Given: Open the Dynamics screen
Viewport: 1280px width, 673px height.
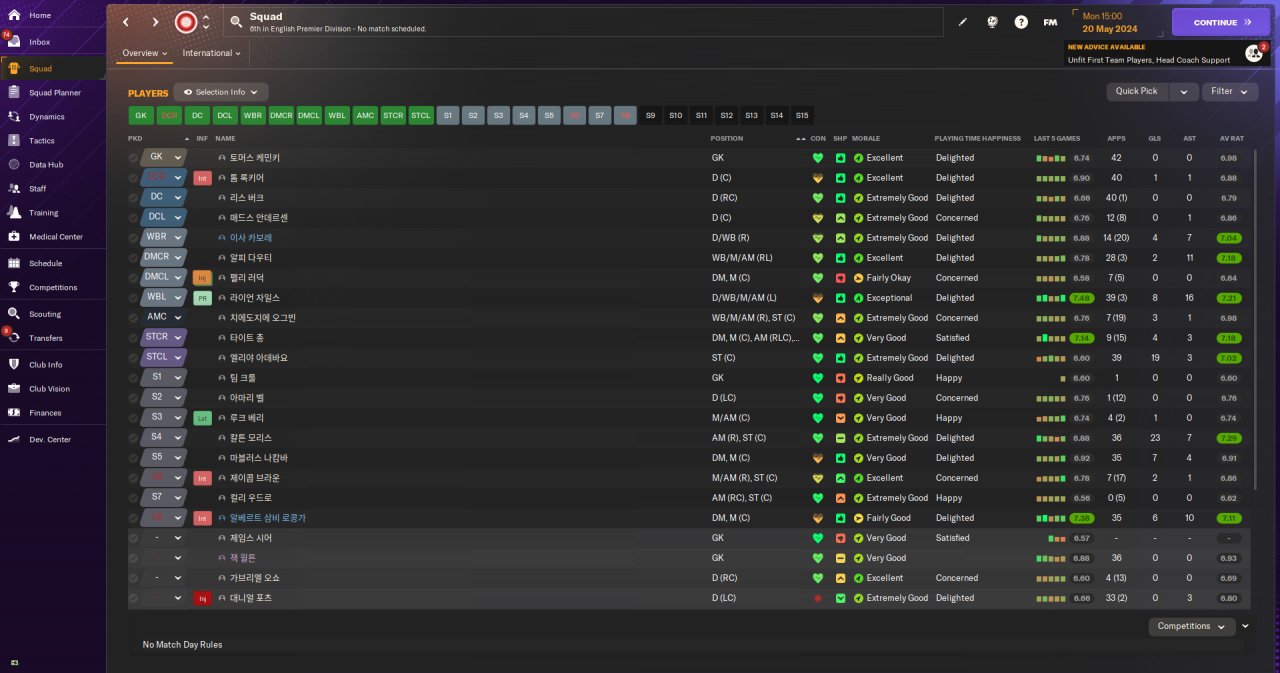Looking at the screenshot, I should click(46, 117).
